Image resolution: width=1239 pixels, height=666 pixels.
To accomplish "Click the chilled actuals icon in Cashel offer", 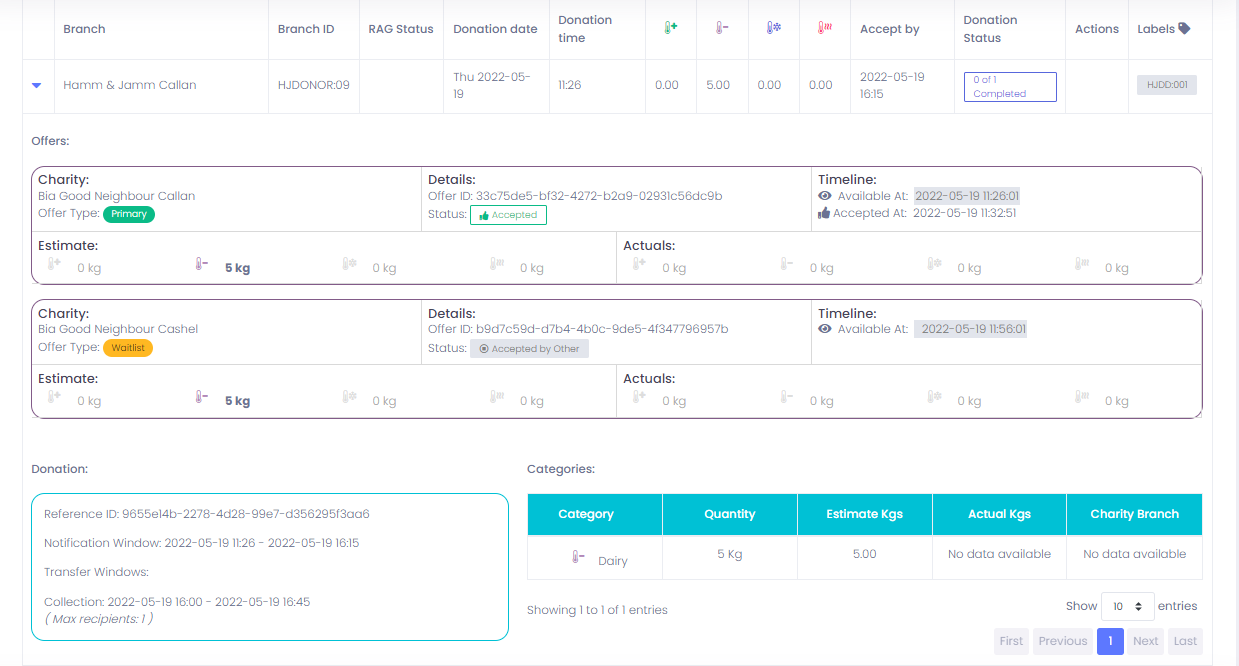I will click(x=787, y=397).
